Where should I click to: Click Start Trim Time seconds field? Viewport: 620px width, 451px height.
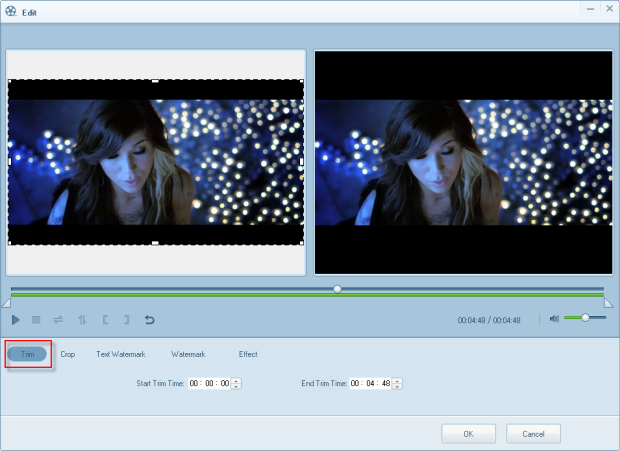pos(225,383)
